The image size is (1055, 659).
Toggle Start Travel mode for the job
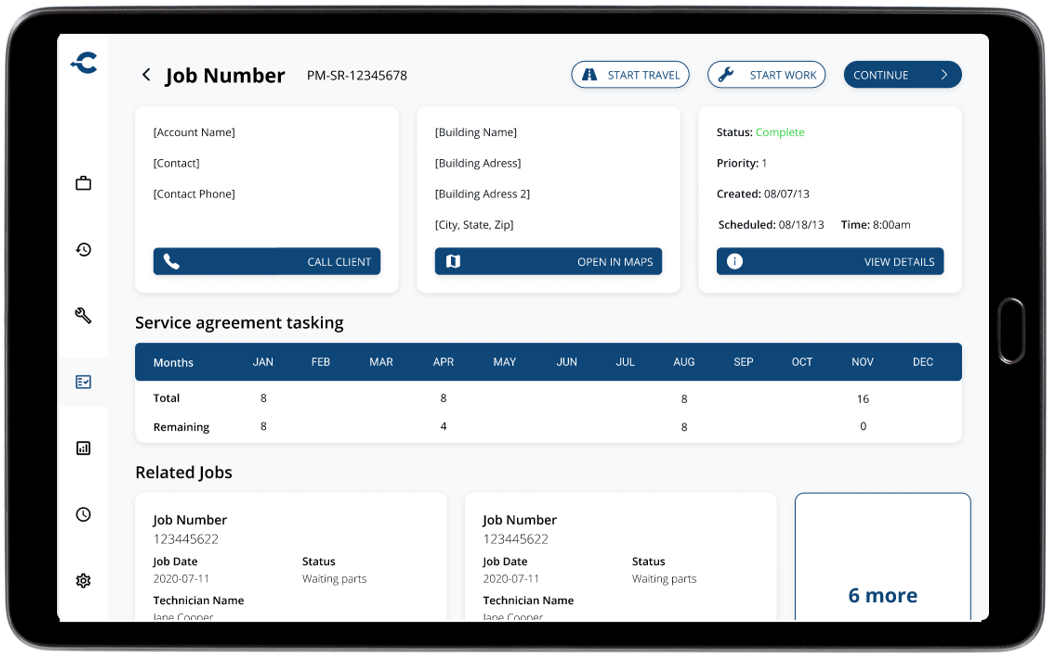(x=630, y=74)
